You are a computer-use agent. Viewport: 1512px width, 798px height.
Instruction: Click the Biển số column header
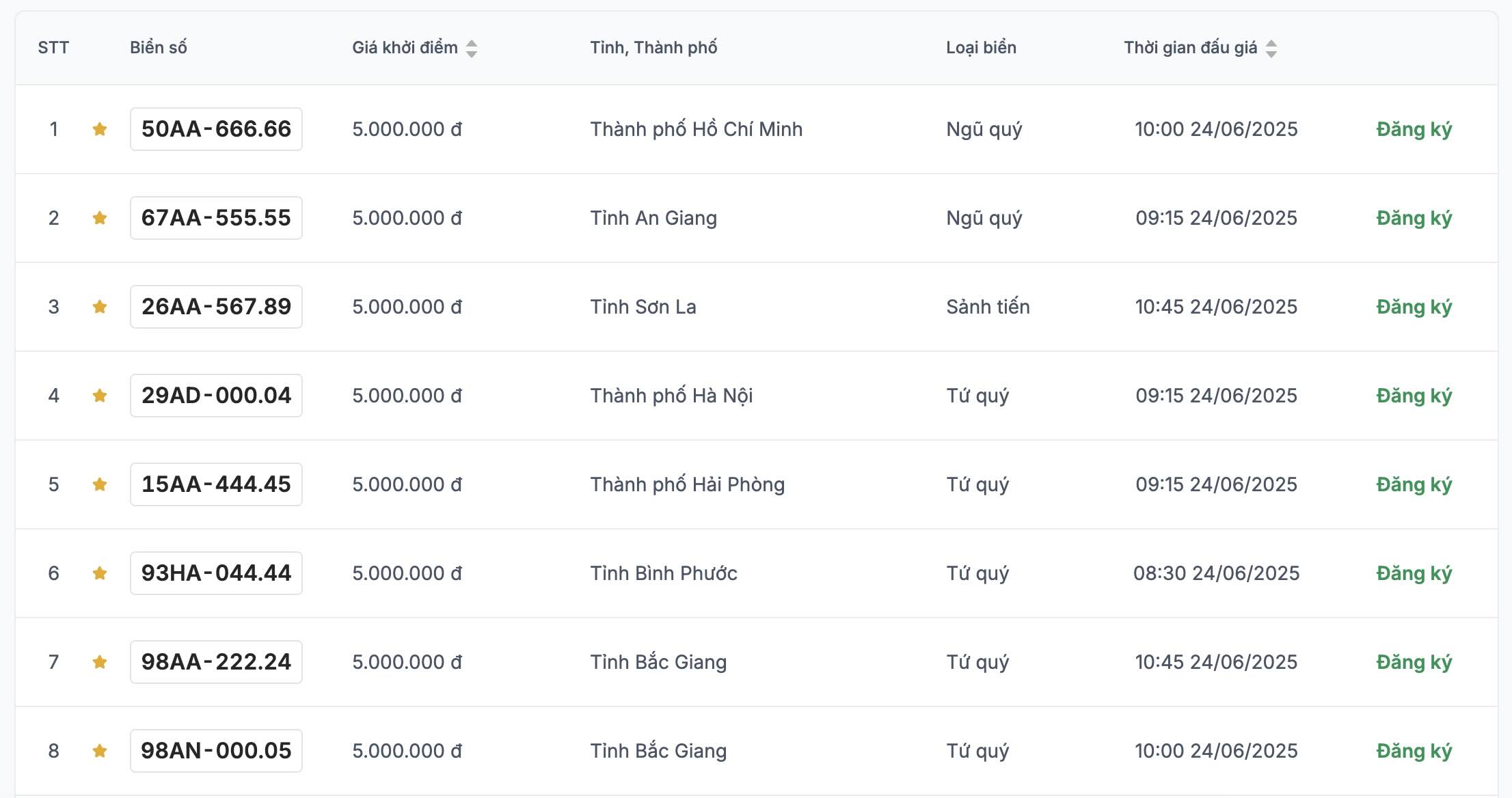(x=159, y=48)
